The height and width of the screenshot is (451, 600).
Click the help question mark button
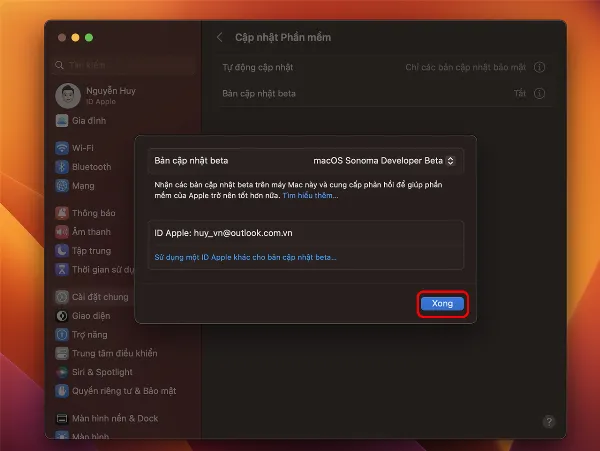[x=549, y=422]
